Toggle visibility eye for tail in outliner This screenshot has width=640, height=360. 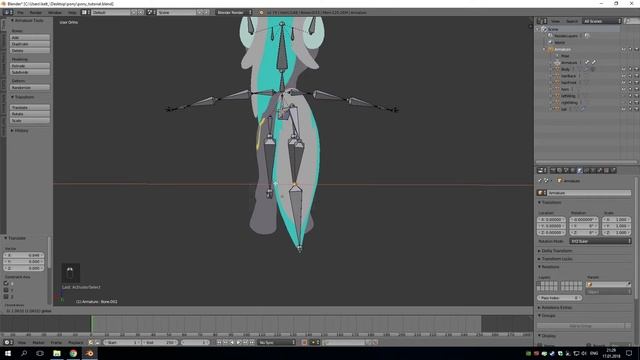(624, 109)
